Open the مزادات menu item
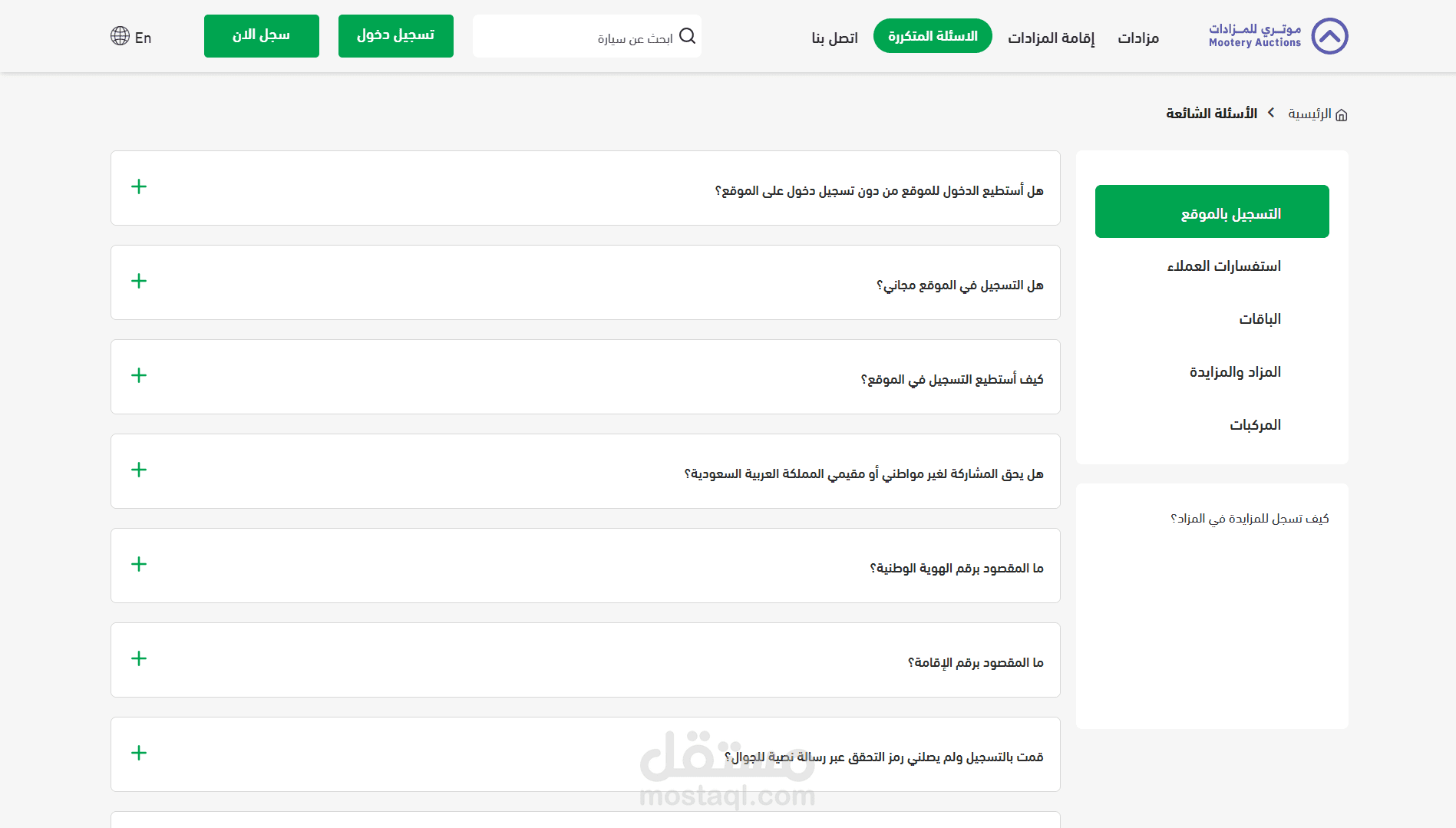The width and height of the screenshot is (1456, 828). [x=1138, y=38]
